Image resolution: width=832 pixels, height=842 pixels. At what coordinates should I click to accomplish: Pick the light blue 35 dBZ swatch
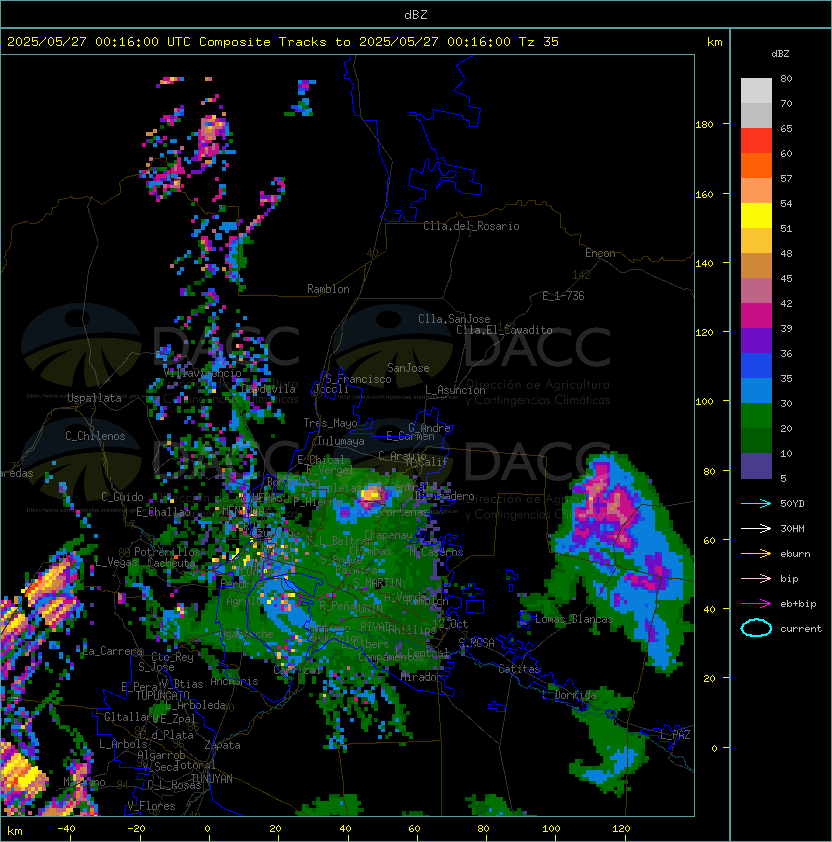[756, 391]
